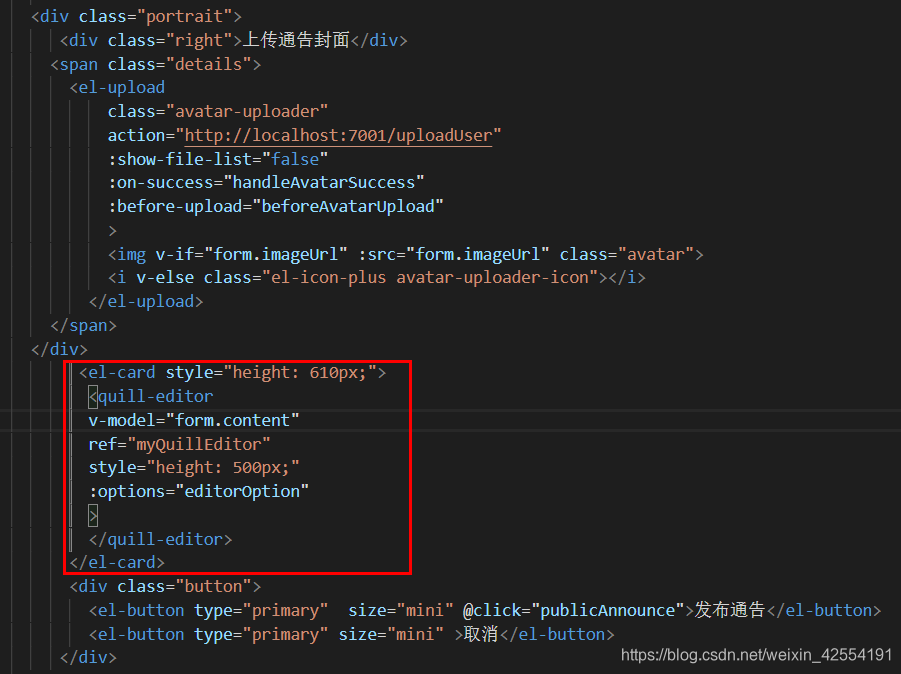Click the "el-icon-plus avatar-uploader-icon" class value
Viewport: 901px width, 674px height.
(x=430, y=278)
